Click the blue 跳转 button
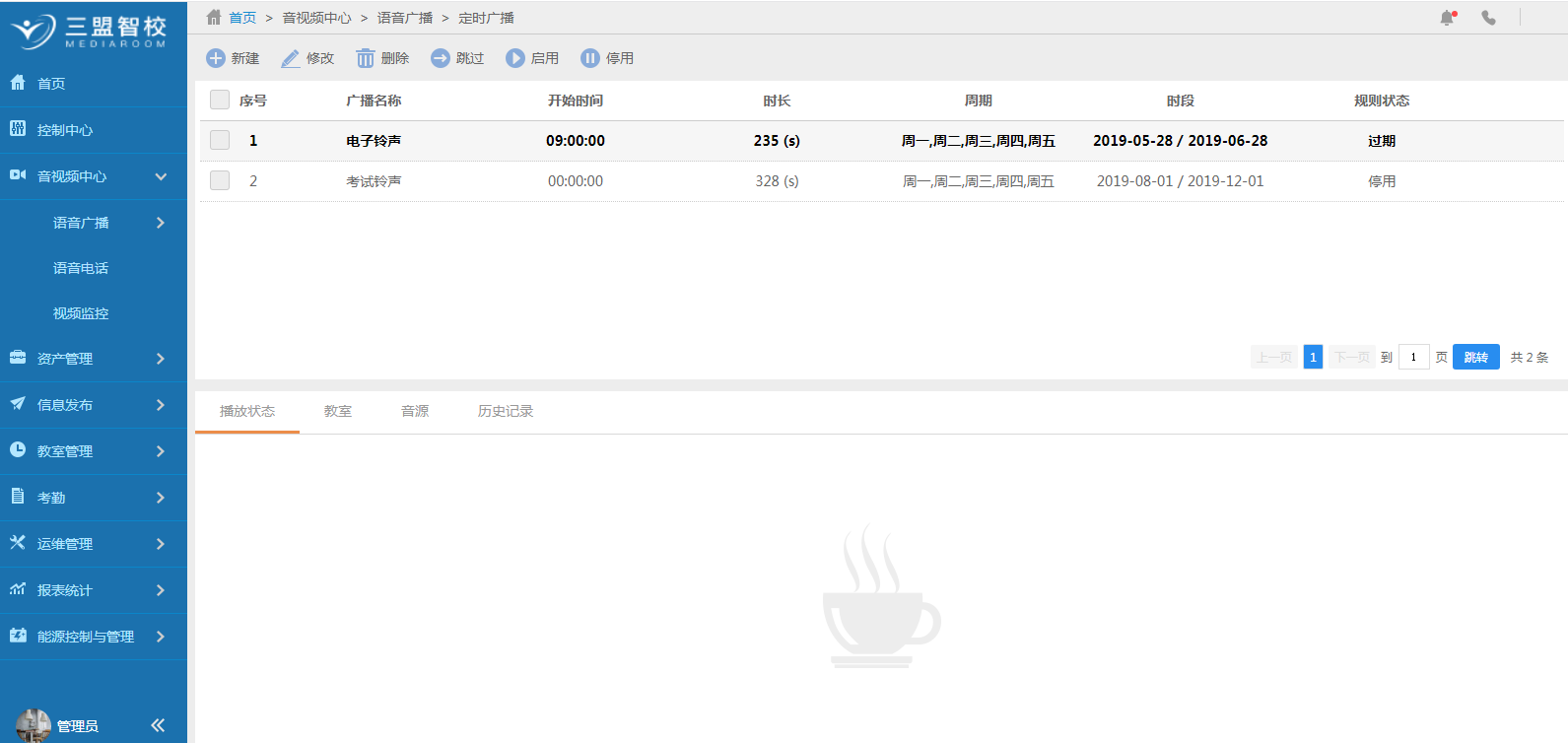1568x743 pixels. [1475, 357]
